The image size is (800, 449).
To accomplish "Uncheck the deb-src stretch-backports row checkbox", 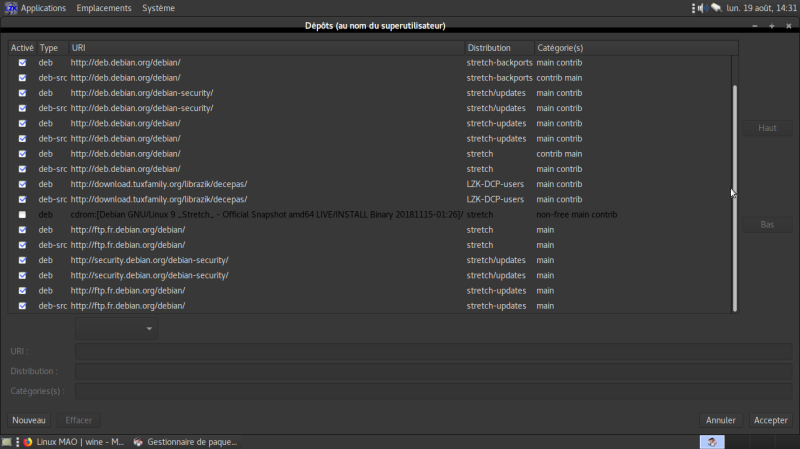I will pos(22,78).
